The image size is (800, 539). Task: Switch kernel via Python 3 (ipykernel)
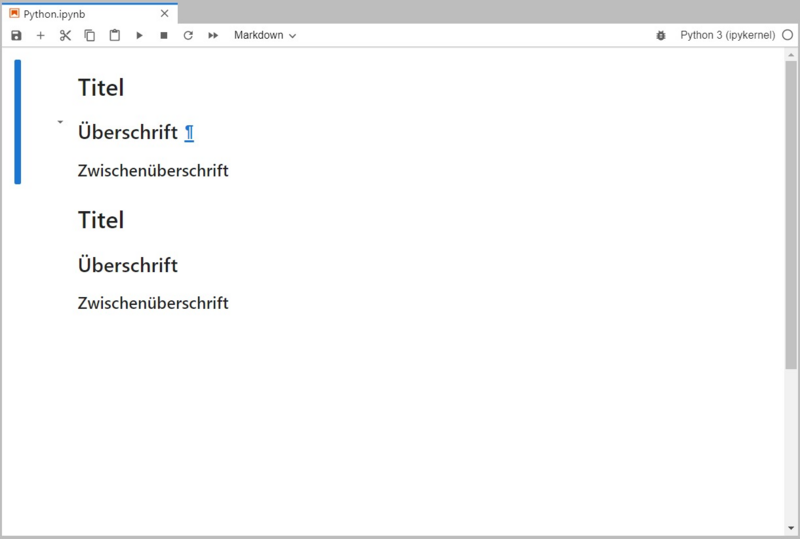[728, 35]
